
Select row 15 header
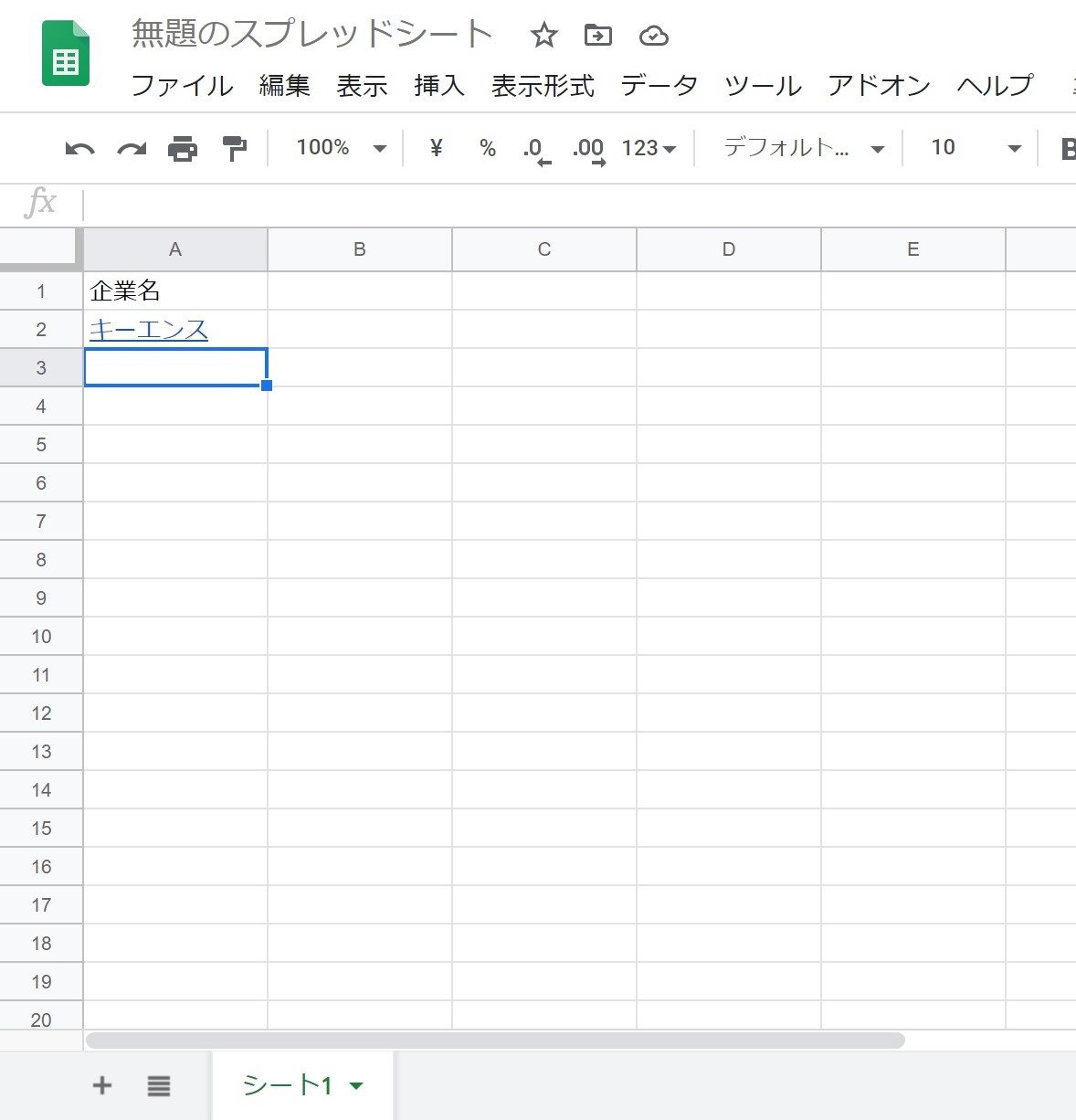point(41,829)
